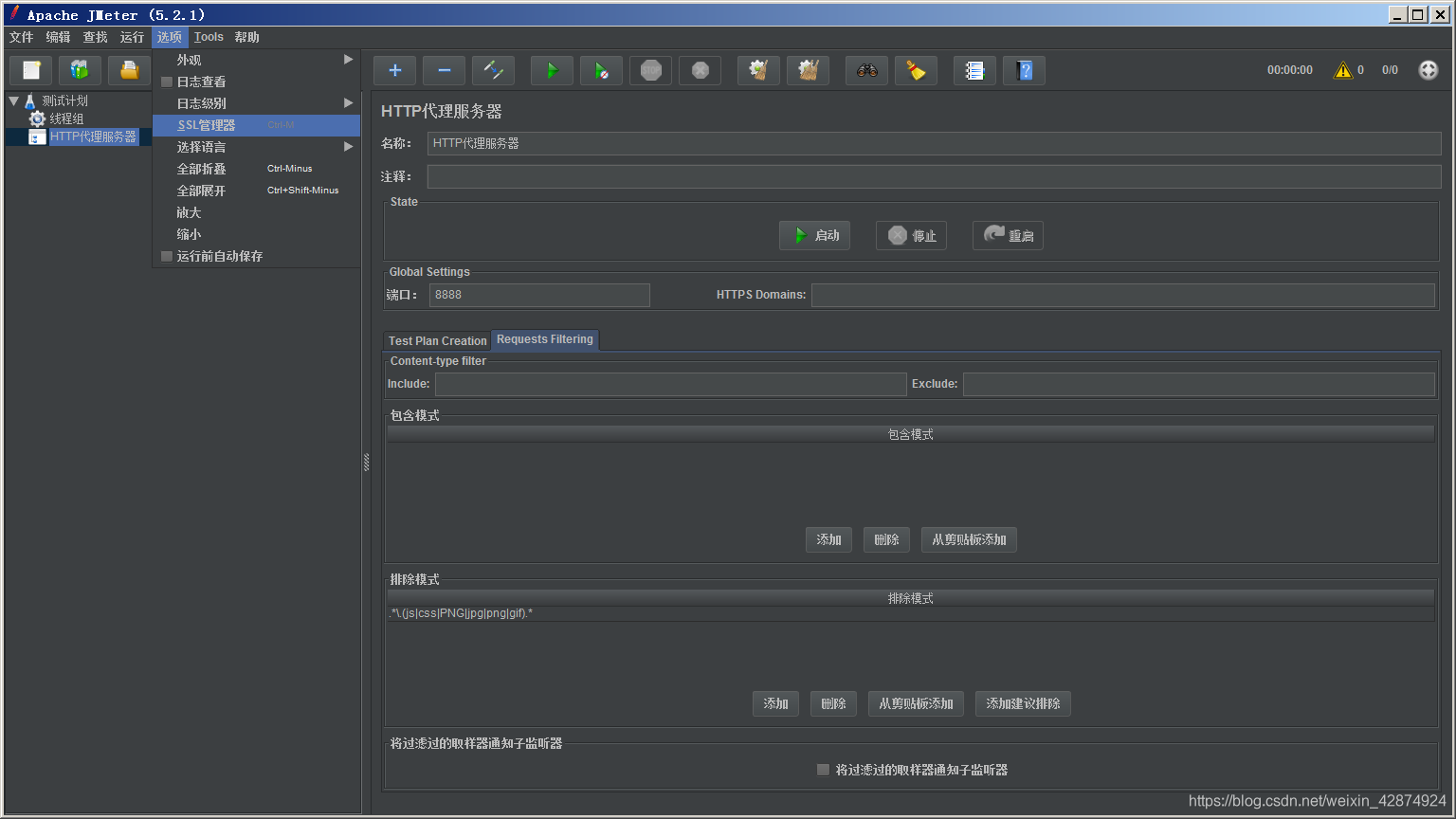Click the 排除模式 table column header
This screenshot has width=1456, height=819.
click(910, 598)
